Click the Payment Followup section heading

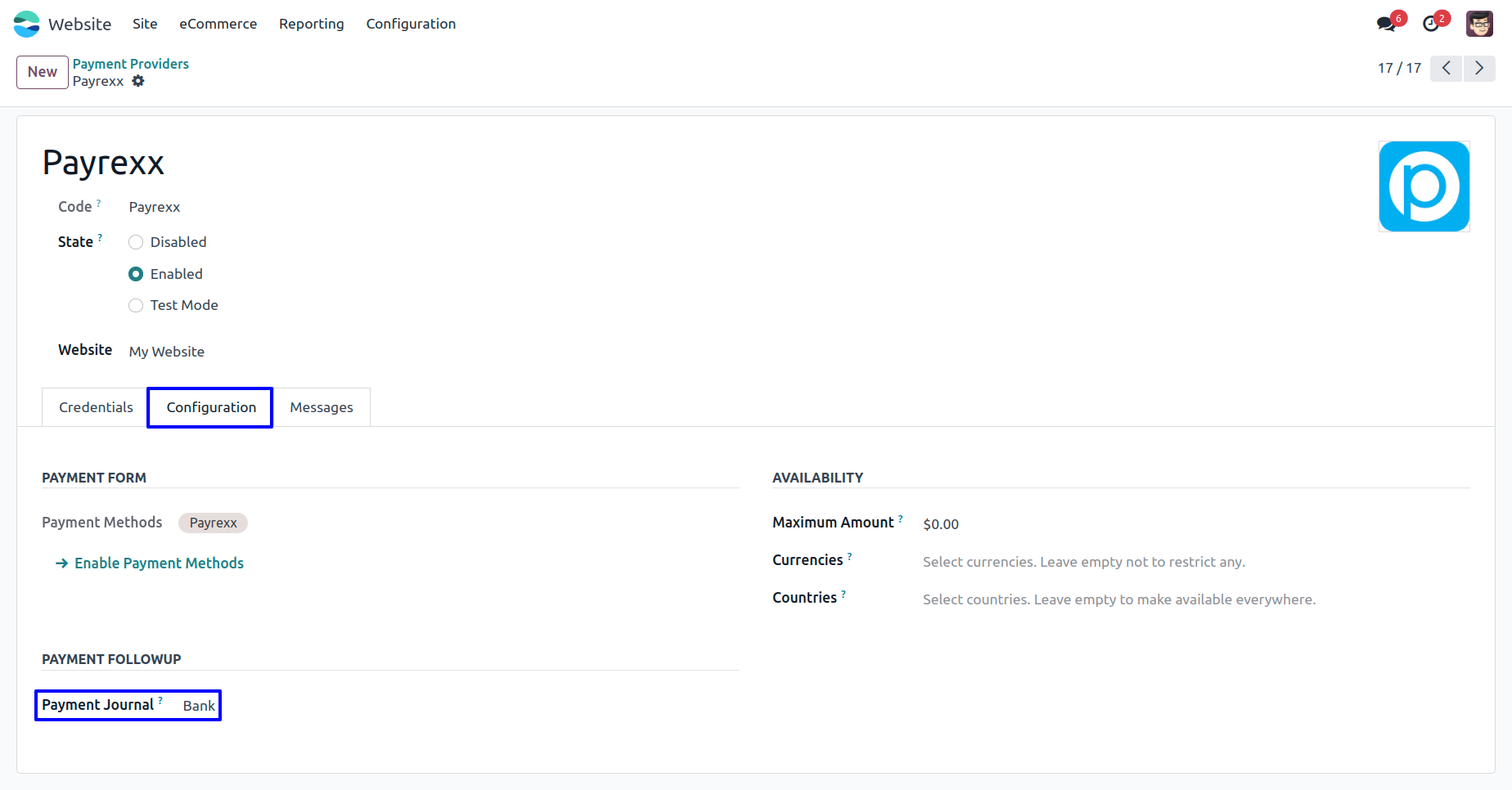pos(111,659)
